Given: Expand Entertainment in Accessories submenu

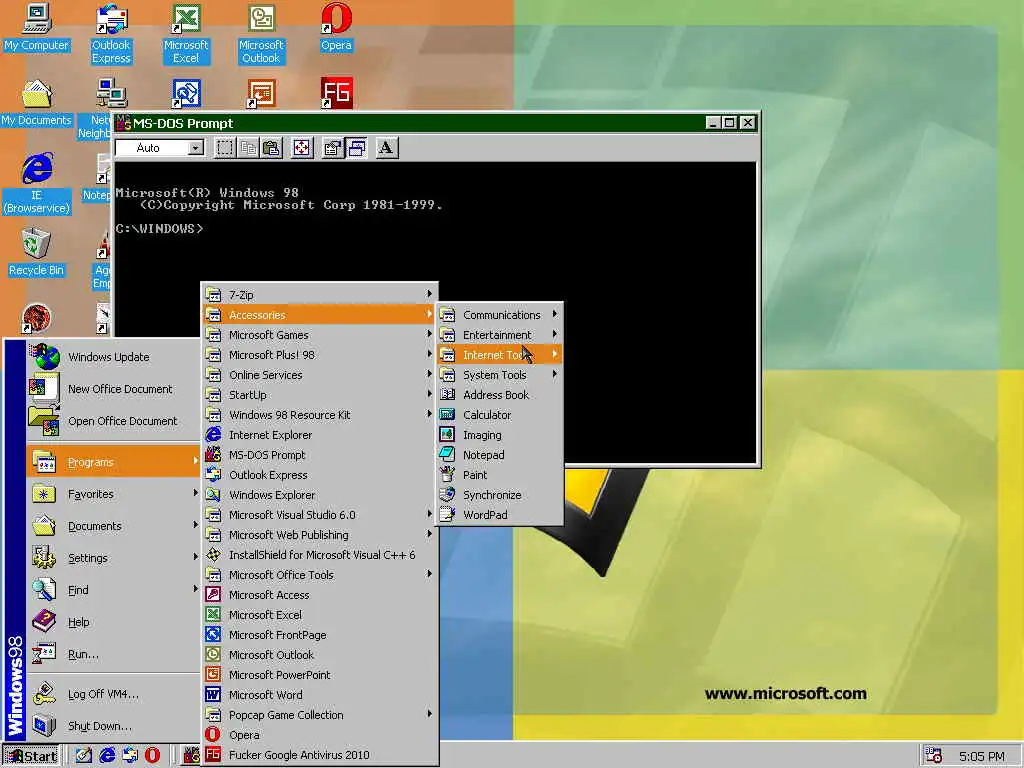Looking at the screenshot, I should point(500,334).
